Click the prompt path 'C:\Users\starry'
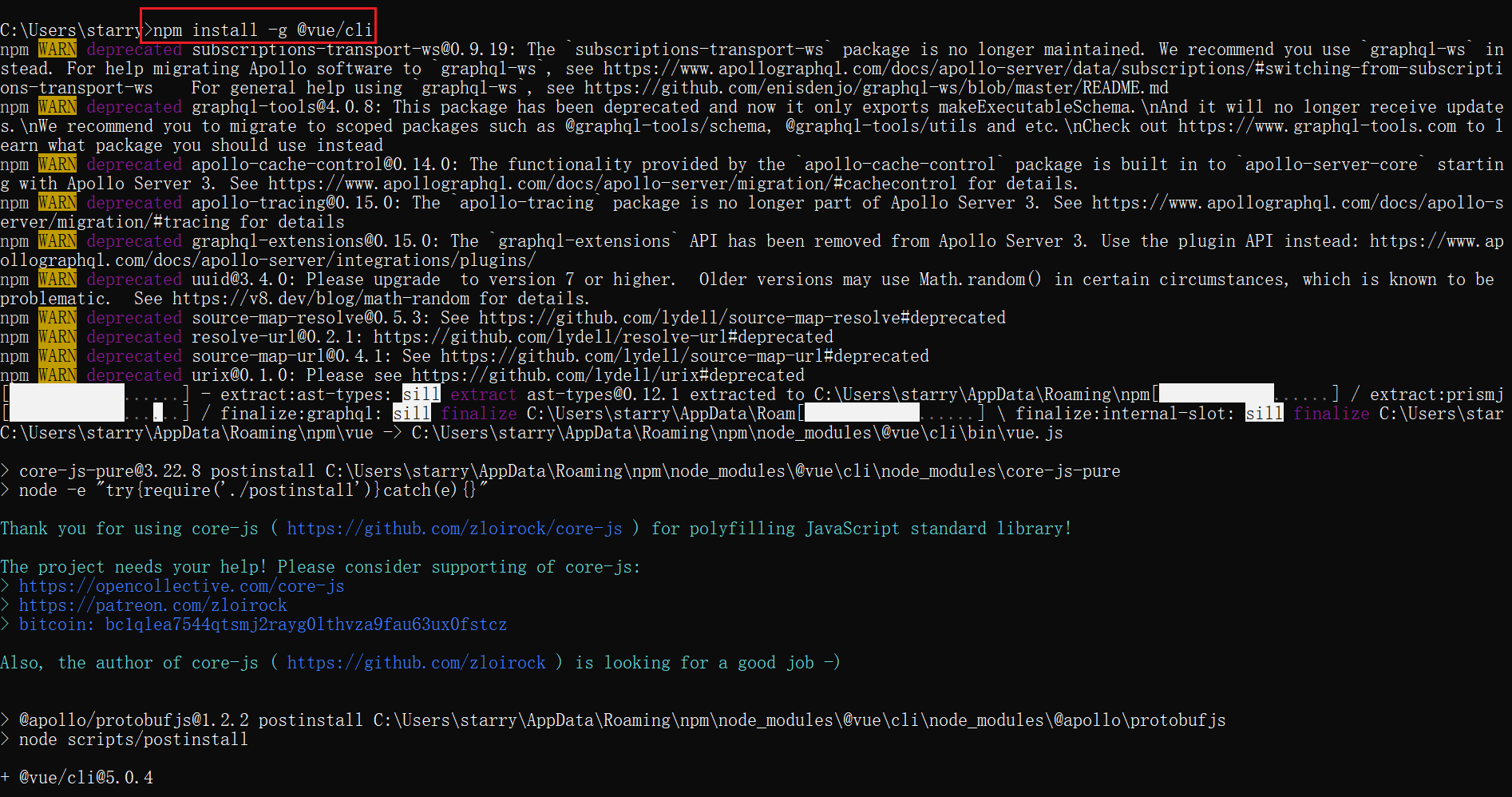Viewport: 1512px width, 797px height. click(71, 30)
